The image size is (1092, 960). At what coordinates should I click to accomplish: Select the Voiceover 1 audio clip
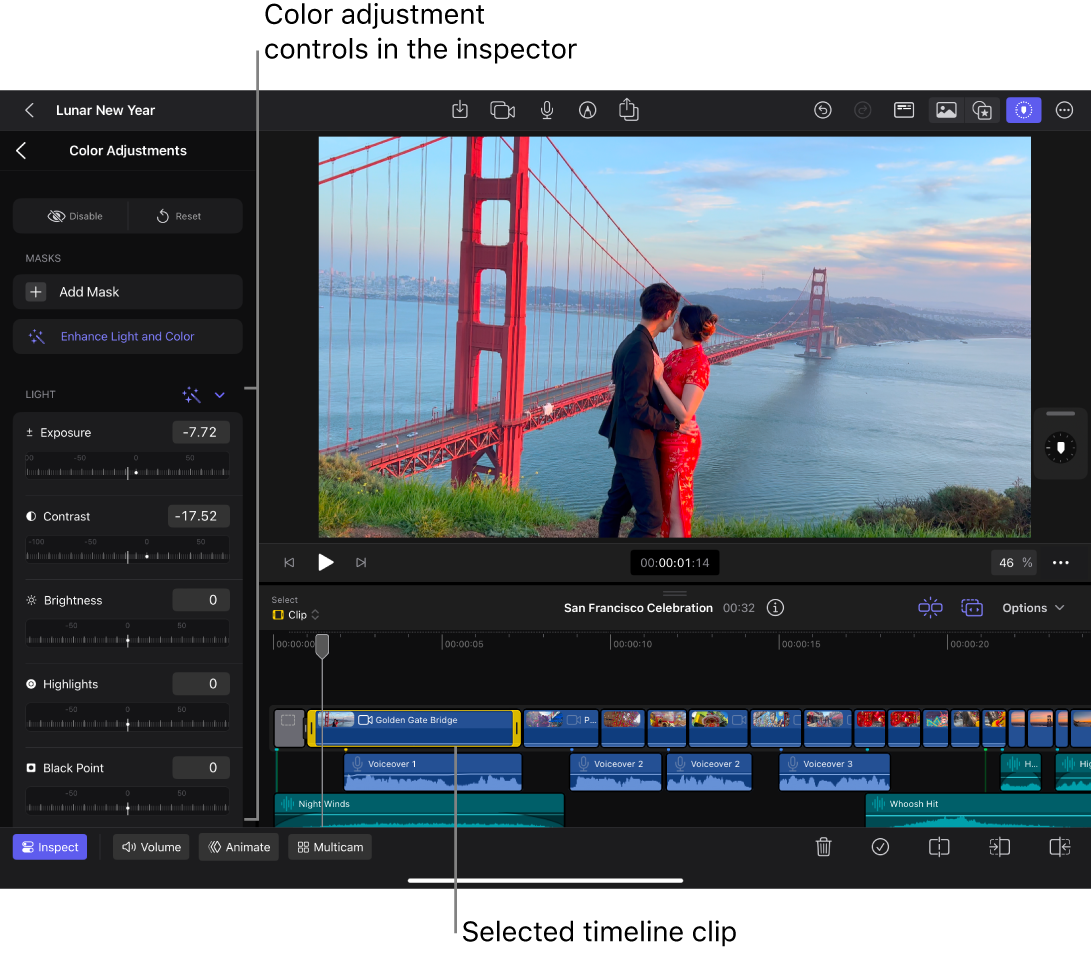pos(432,772)
